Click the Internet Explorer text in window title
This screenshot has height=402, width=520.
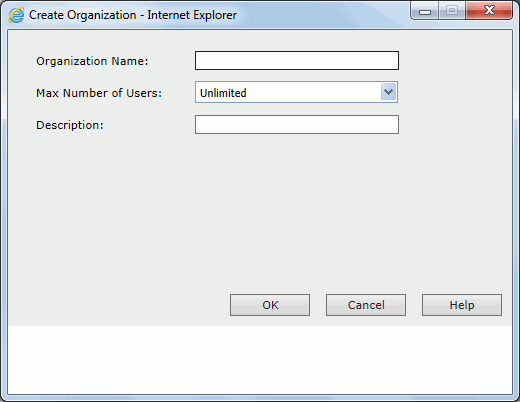point(192,15)
